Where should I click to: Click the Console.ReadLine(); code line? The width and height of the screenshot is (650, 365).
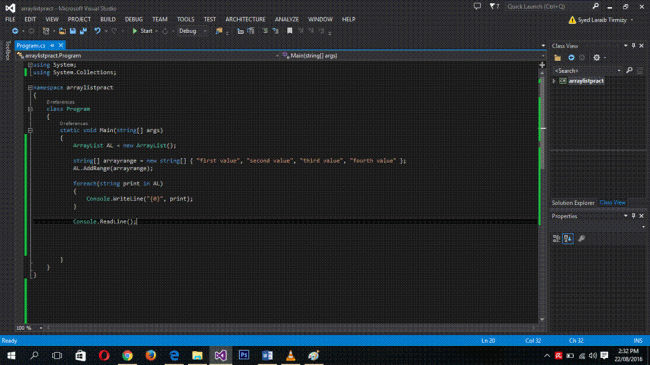(104, 222)
